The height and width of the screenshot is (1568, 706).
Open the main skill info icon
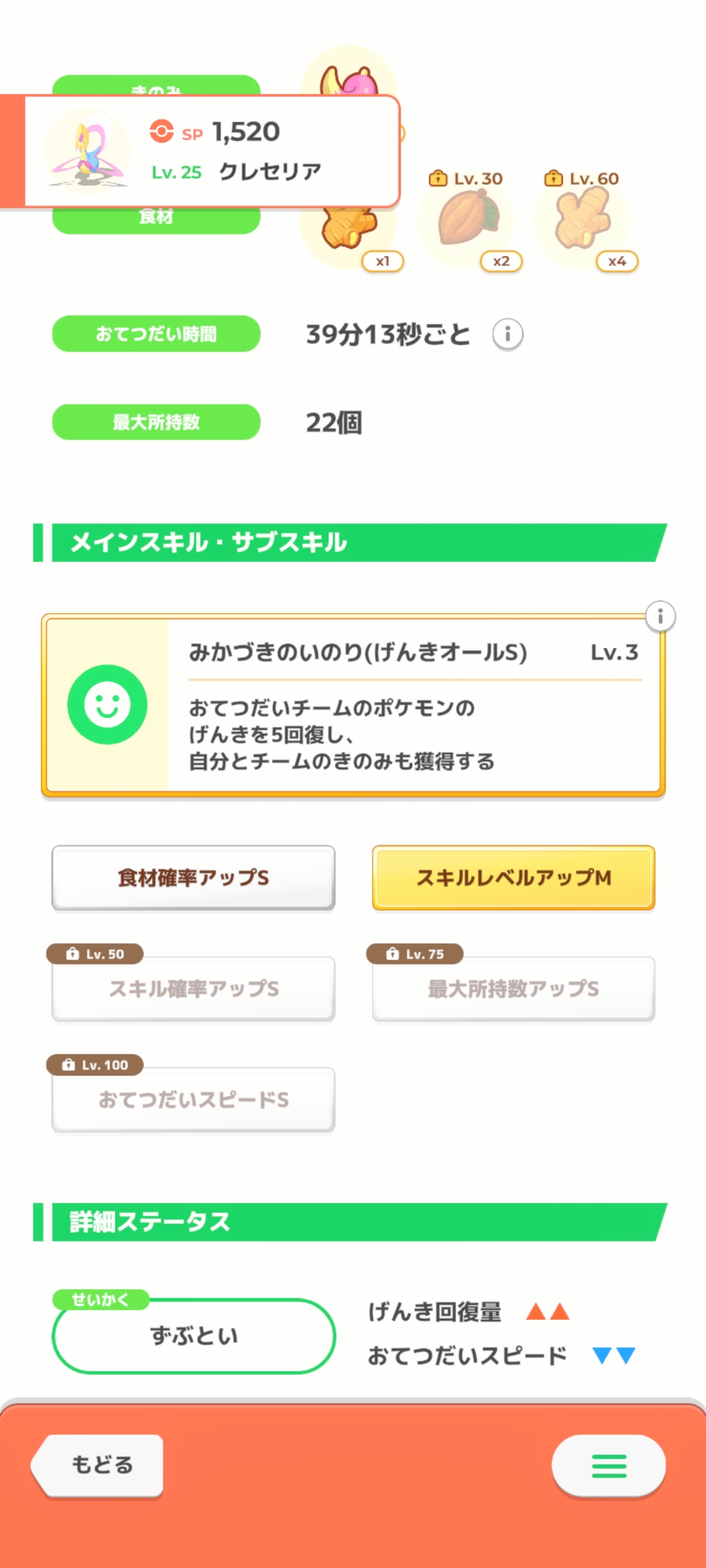[660, 616]
